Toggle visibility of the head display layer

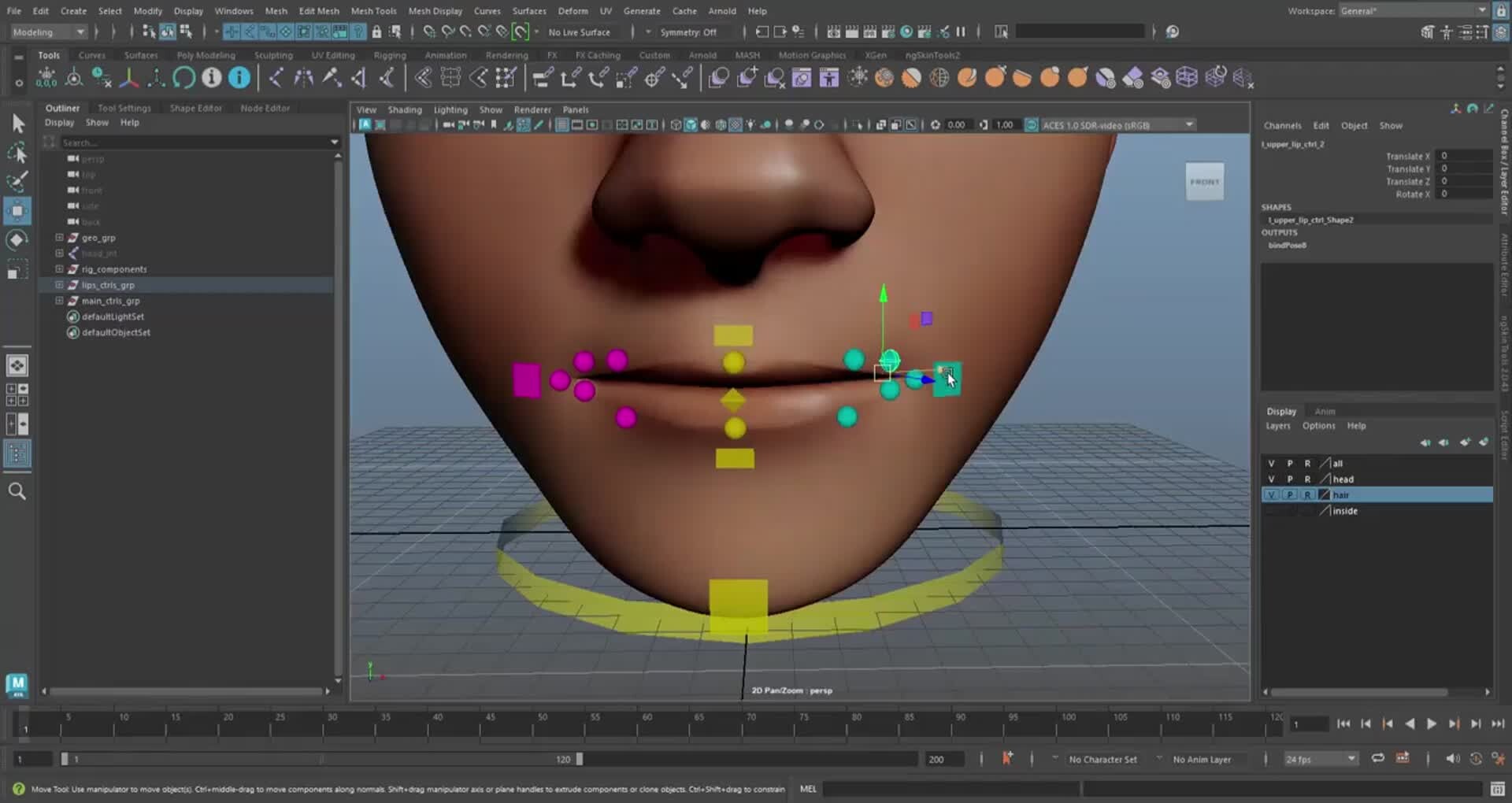point(1272,479)
